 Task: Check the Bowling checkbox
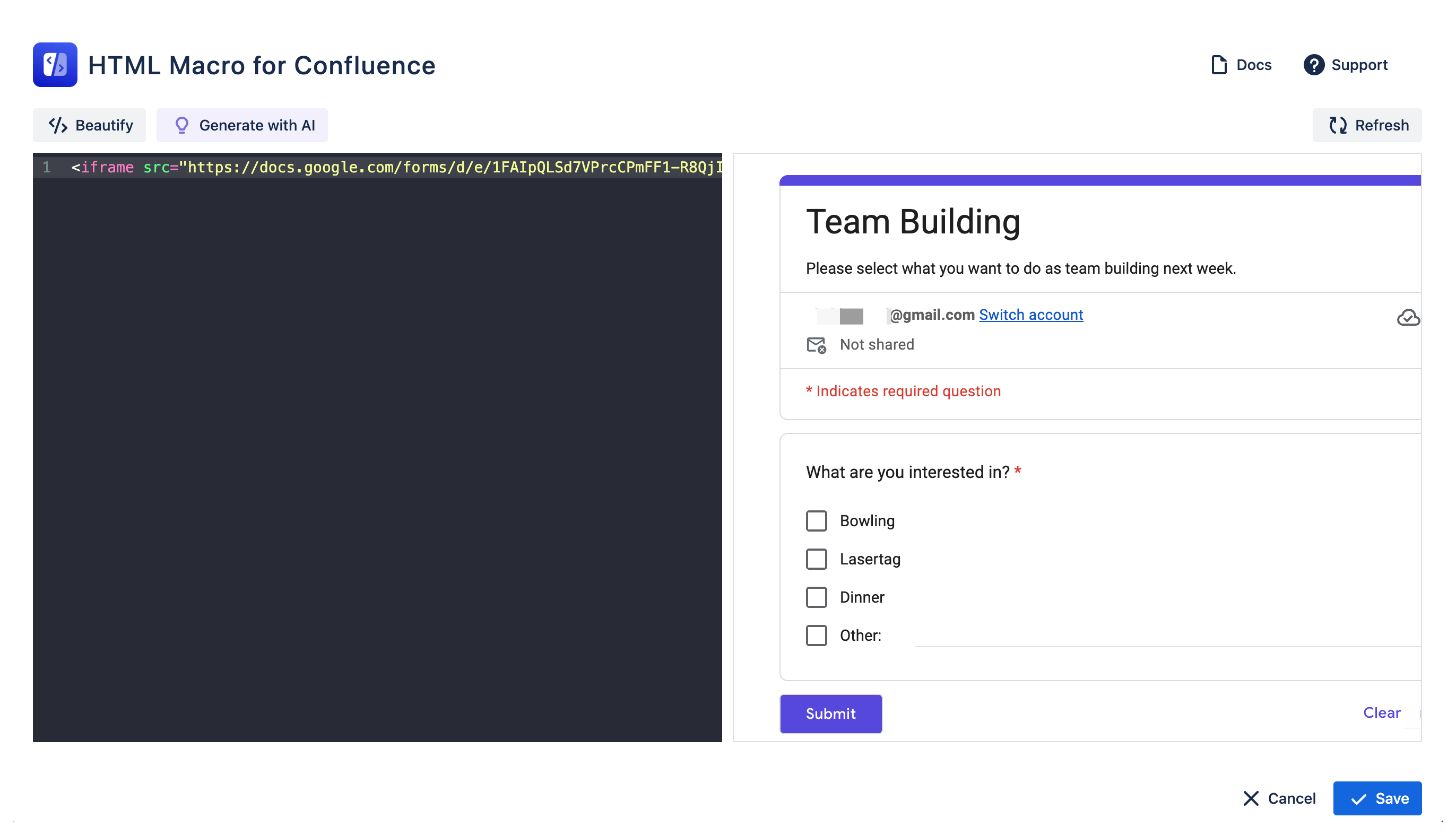coord(816,521)
